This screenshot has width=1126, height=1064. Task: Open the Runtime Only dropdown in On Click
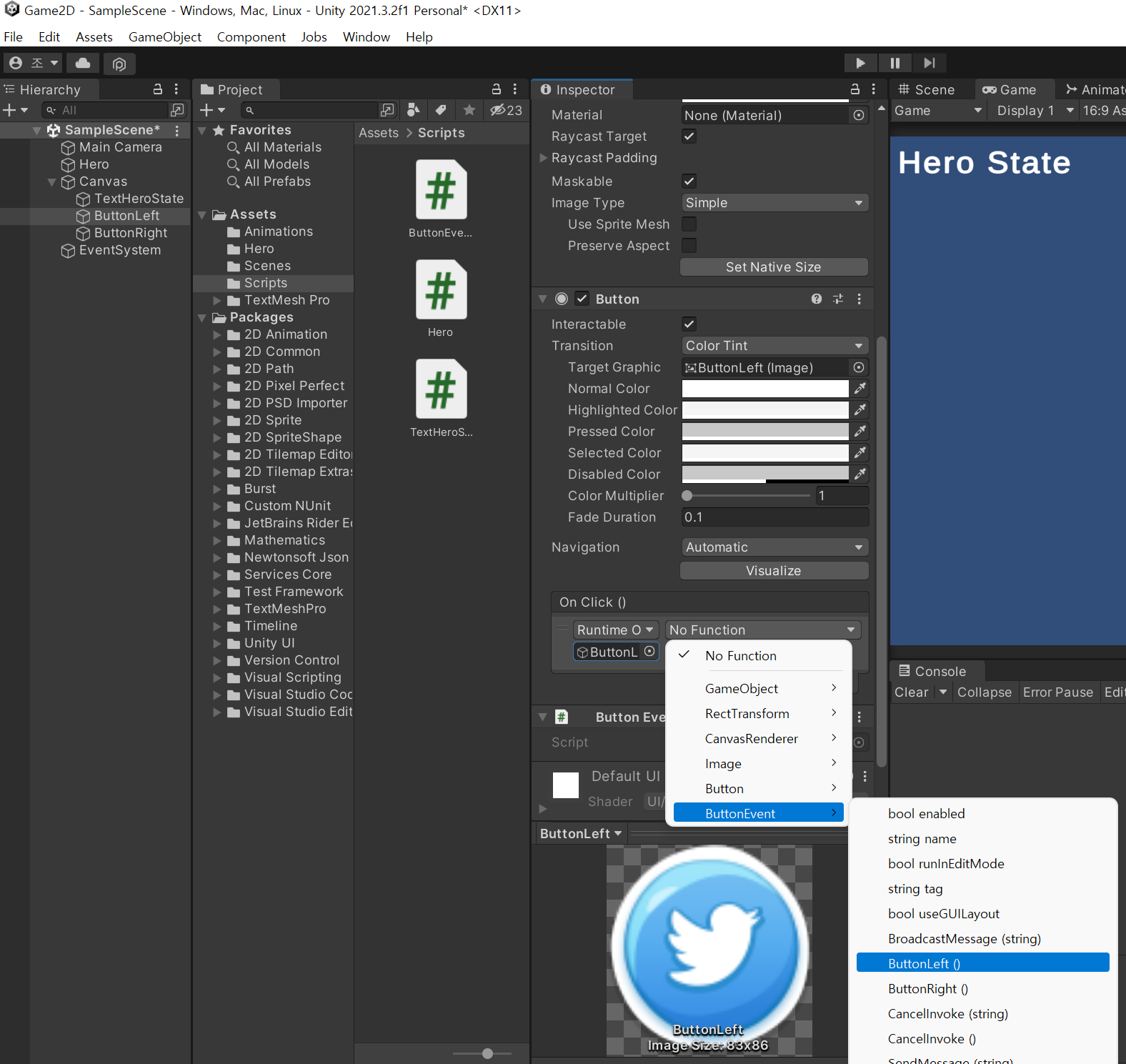coord(615,630)
